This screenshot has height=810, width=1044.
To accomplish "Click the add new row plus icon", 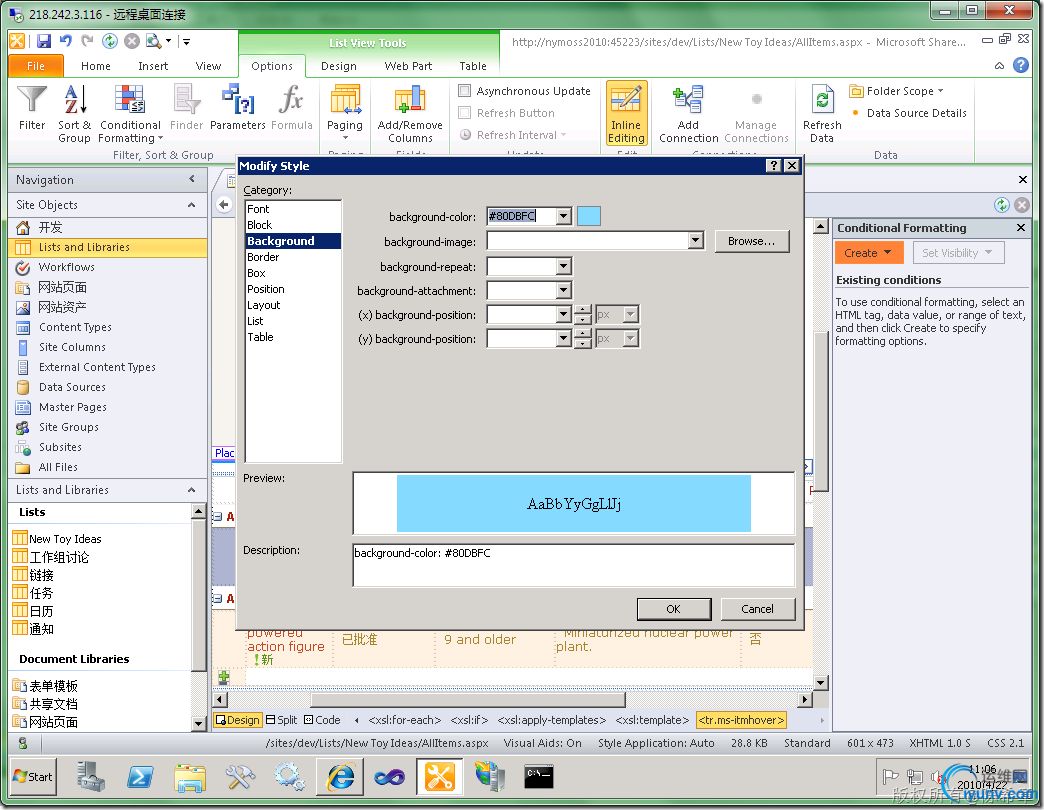I will coord(224,678).
